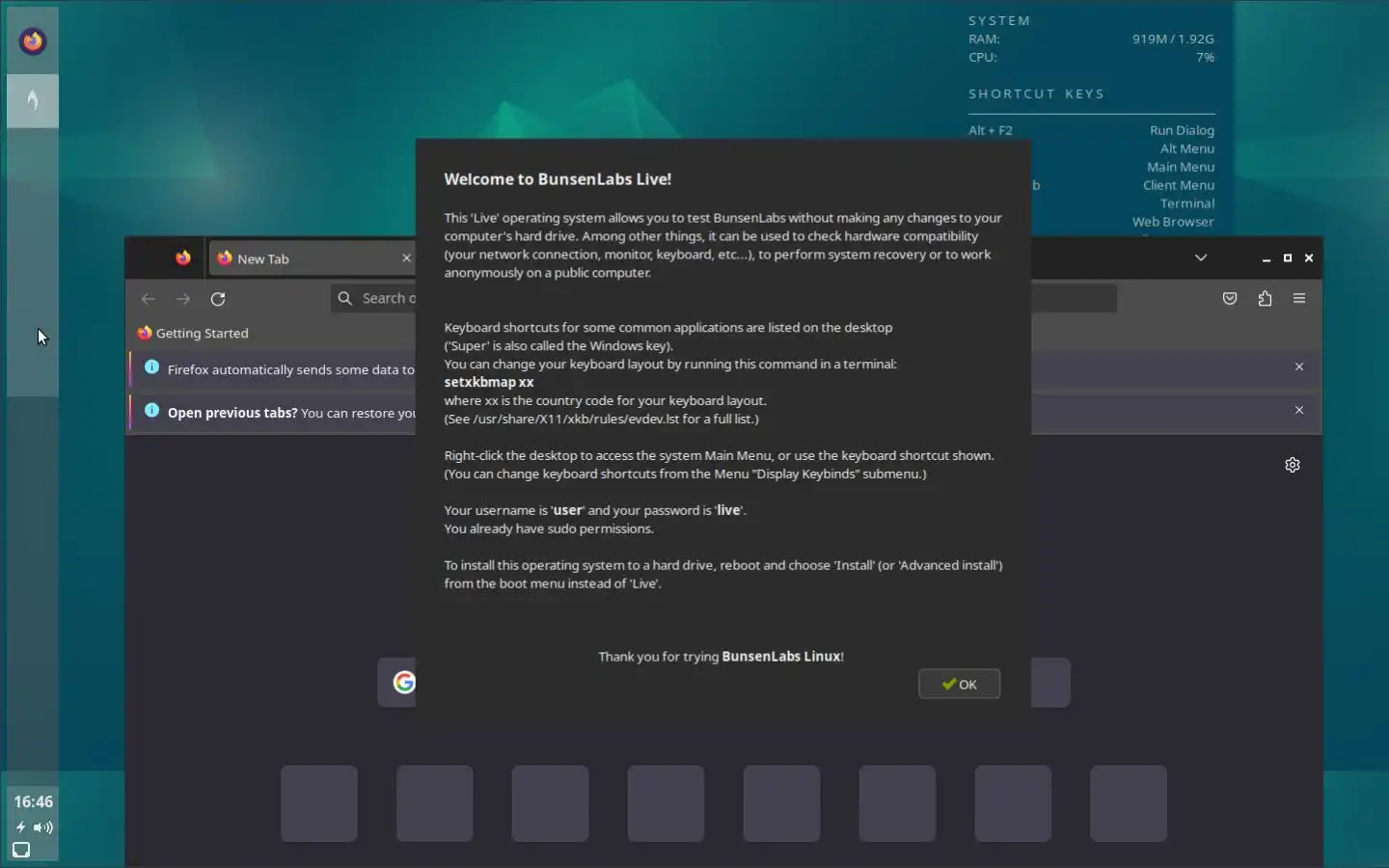Close the Firefox window
This screenshot has width=1389, height=868.
(x=1308, y=258)
